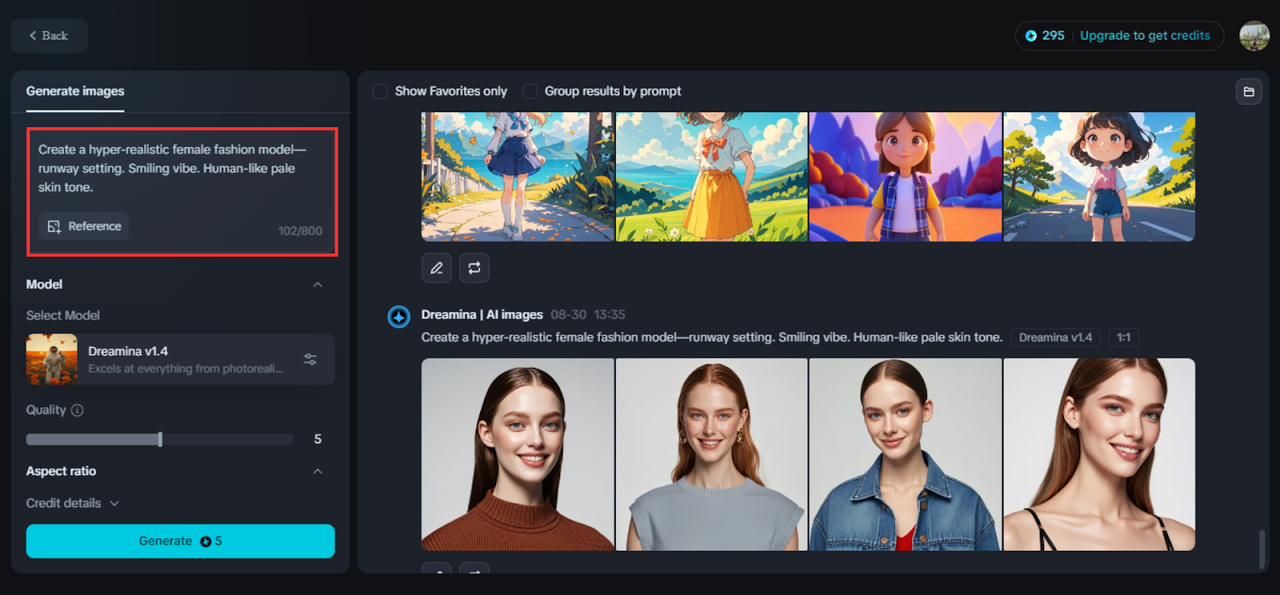Open the user profile avatar
The height and width of the screenshot is (595, 1280).
pyautogui.click(x=1254, y=36)
